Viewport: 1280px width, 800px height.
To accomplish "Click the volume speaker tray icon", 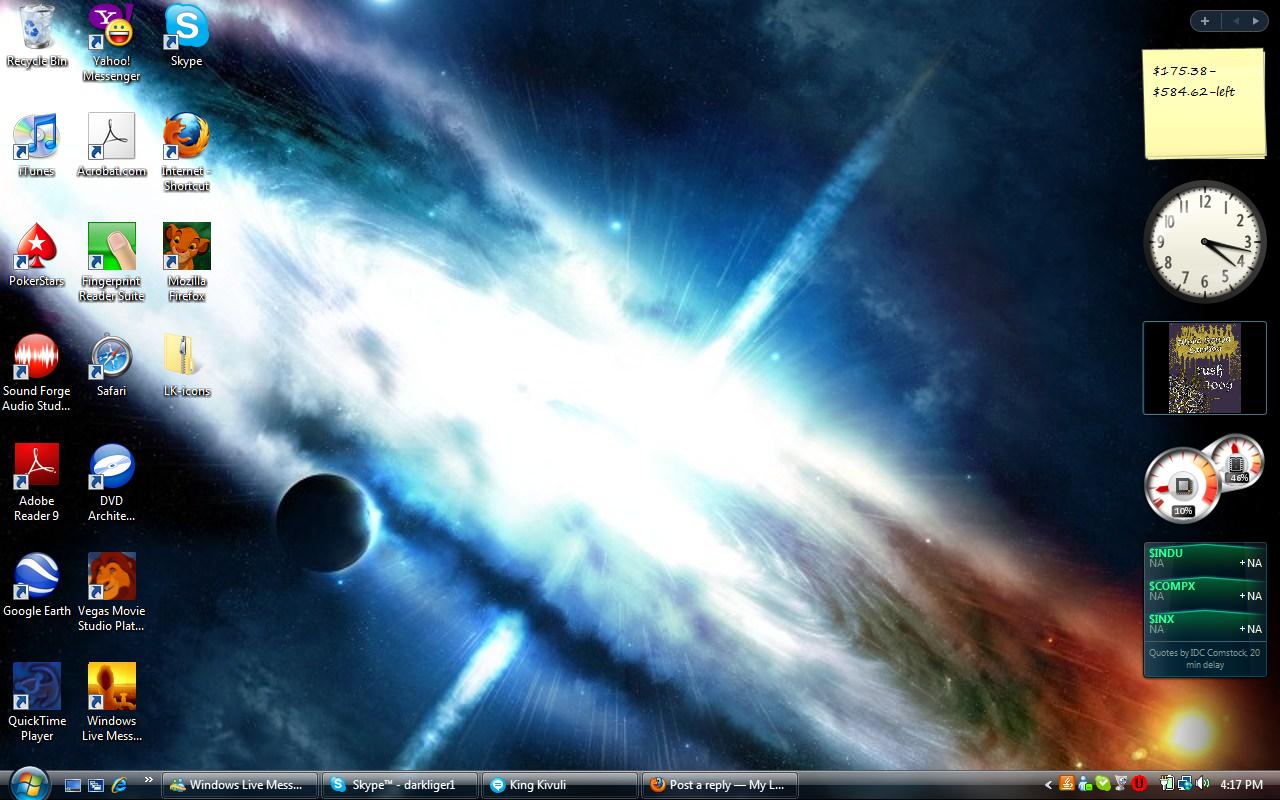I will click(x=1202, y=785).
